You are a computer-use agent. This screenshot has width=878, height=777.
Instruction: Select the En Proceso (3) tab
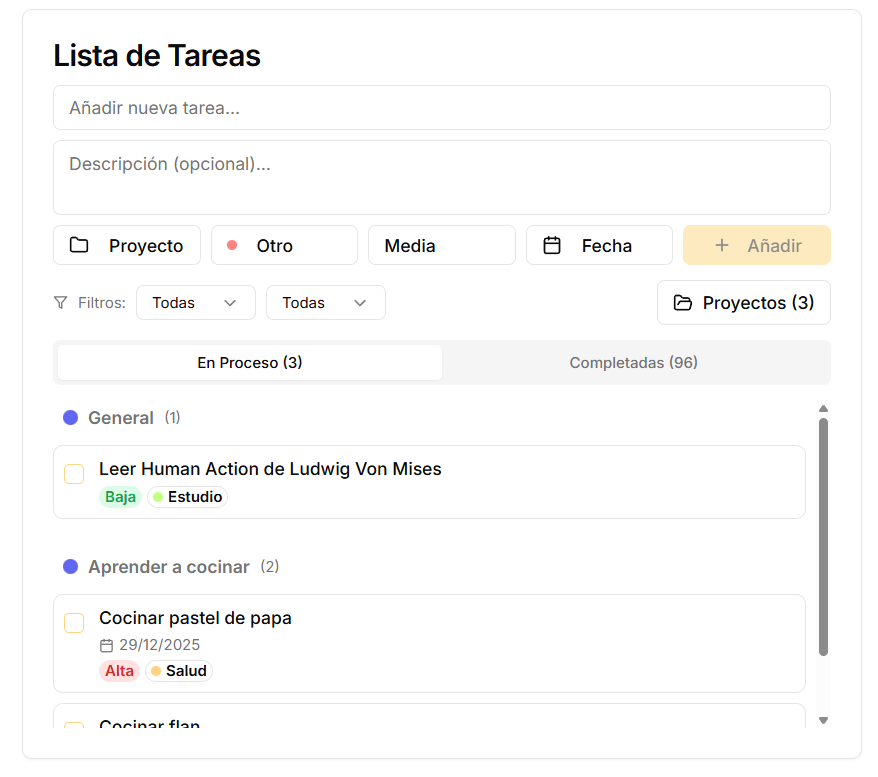click(x=248, y=362)
